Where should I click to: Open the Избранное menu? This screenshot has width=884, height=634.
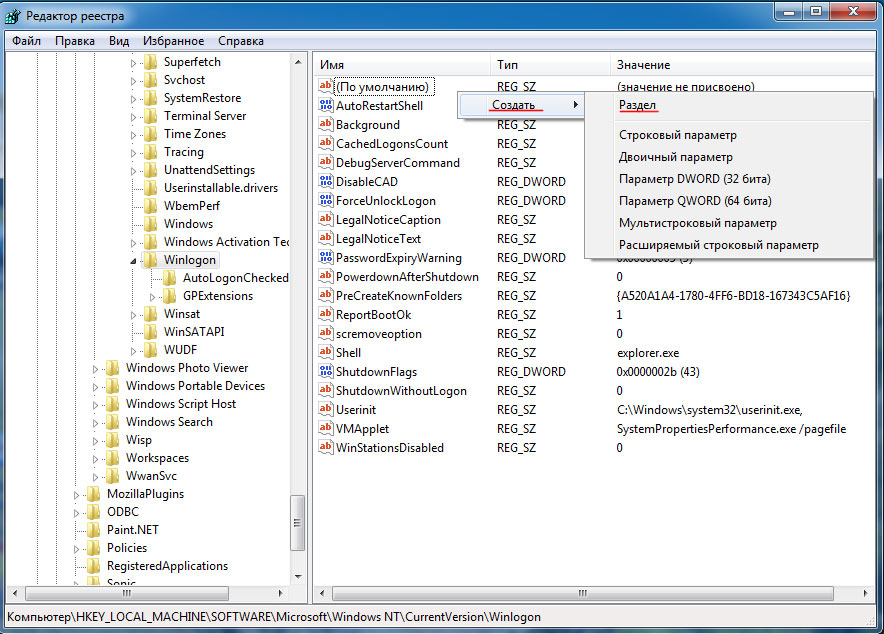tap(173, 41)
